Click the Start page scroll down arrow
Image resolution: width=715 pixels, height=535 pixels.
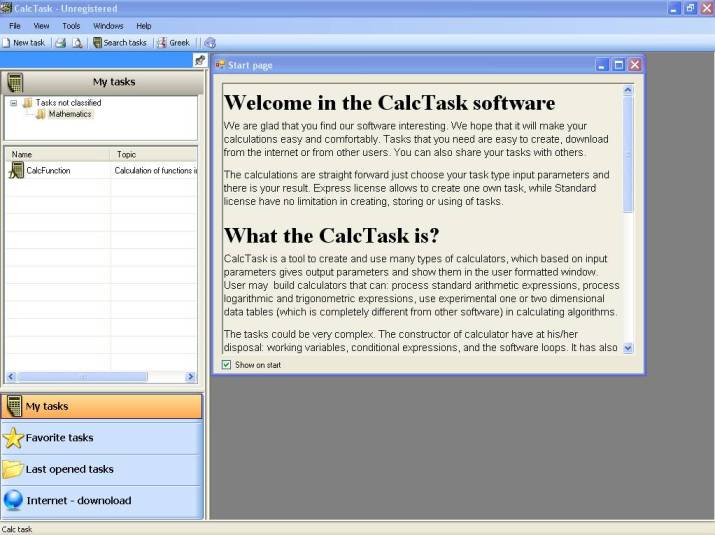coord(628,348)
